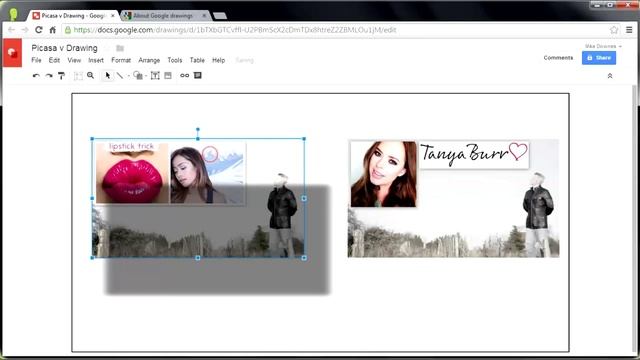Open the user account dropdown
Screen dimensions: 640x360
(x=603, y=47)
